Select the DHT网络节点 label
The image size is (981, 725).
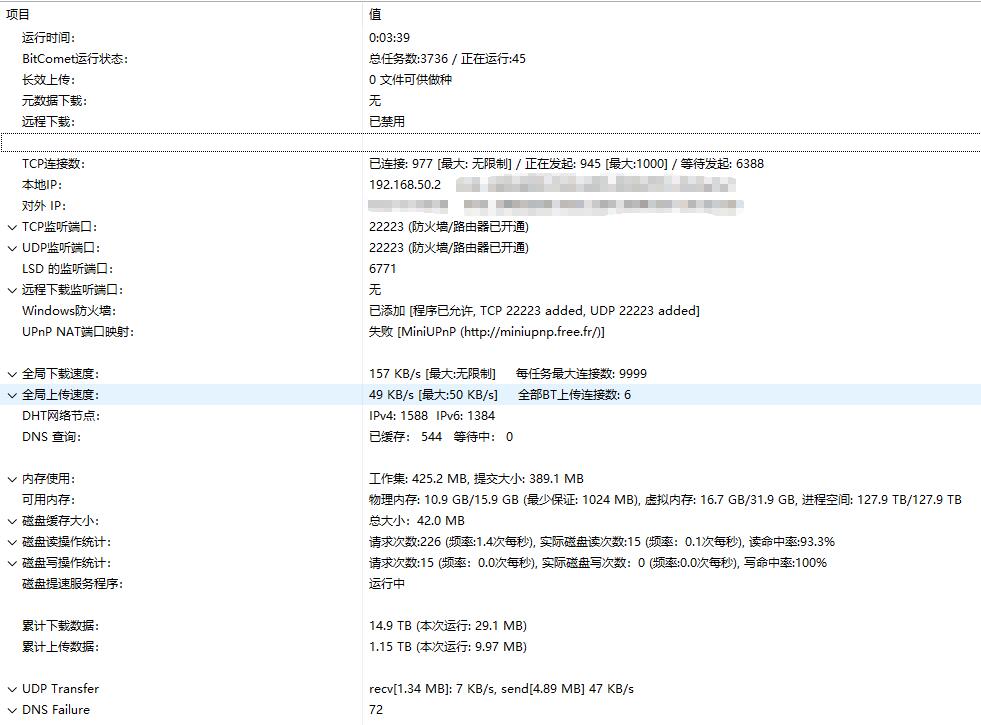coord(61,416)
